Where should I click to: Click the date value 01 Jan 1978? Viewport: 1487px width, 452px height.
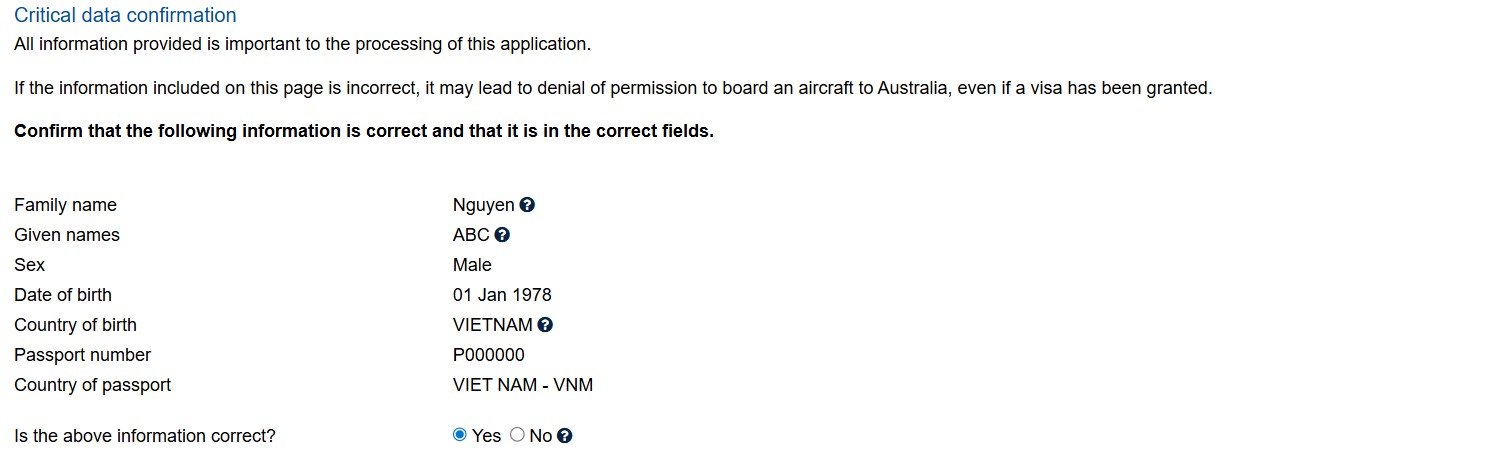coord(502,295)
